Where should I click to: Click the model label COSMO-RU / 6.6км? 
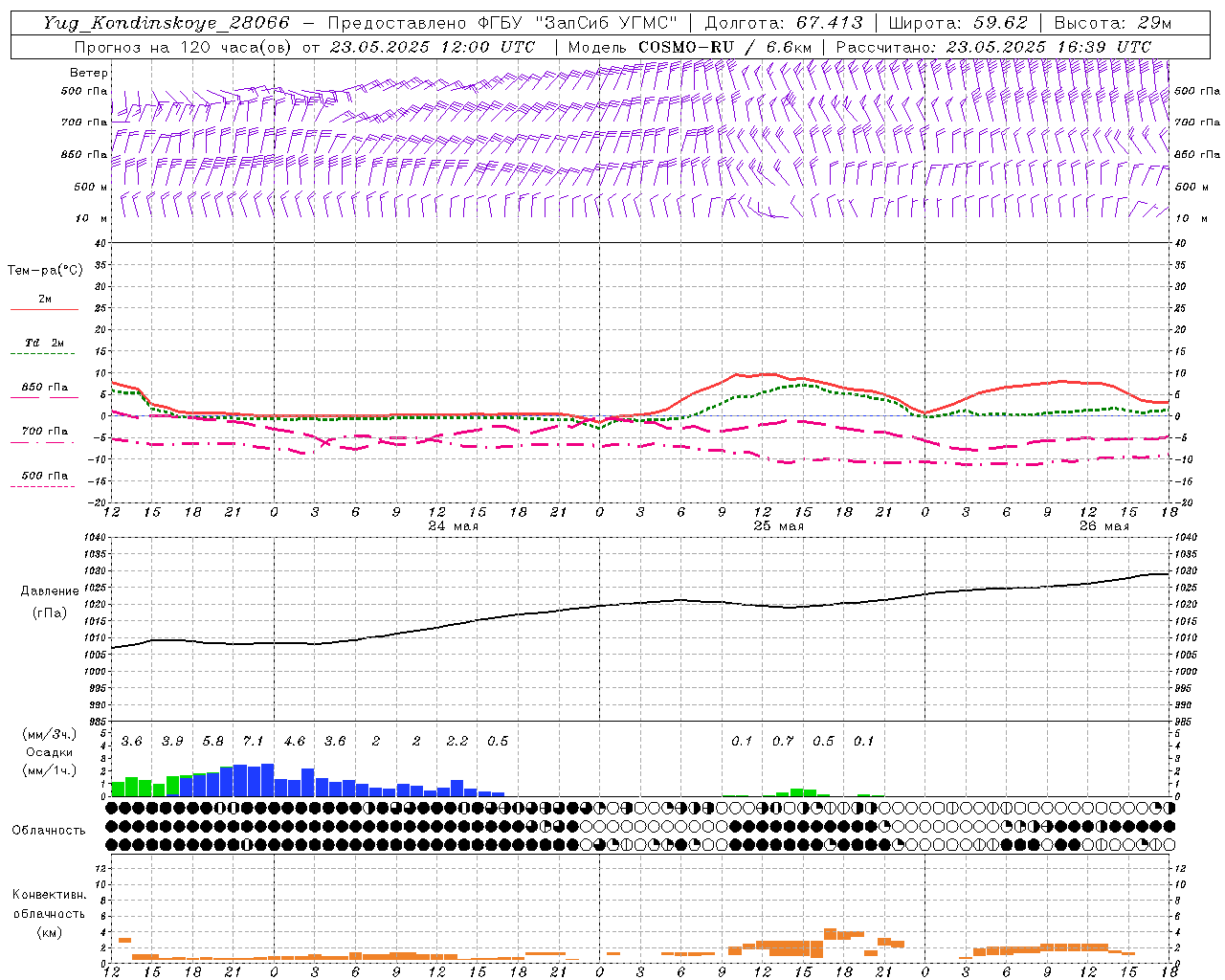coord(724,47)
